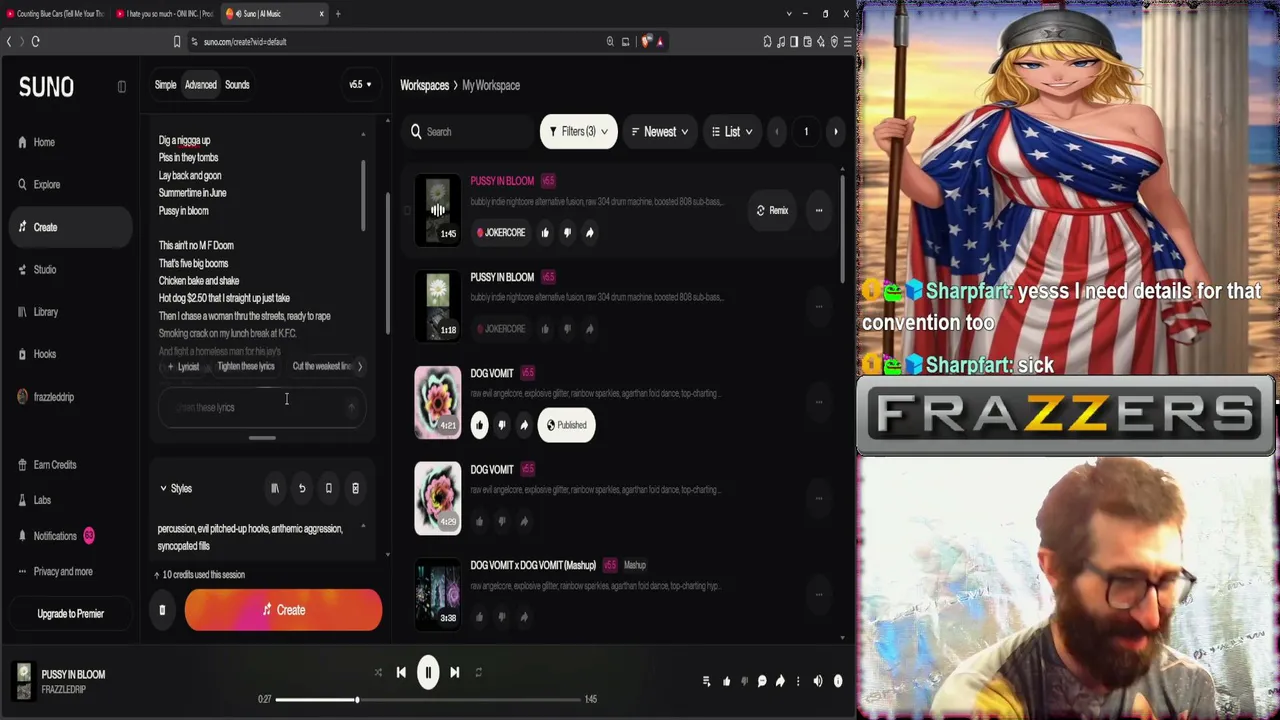This screenshot has height=720, width=1280.
Task: Reload the browser page
Action: click(35, 41)
